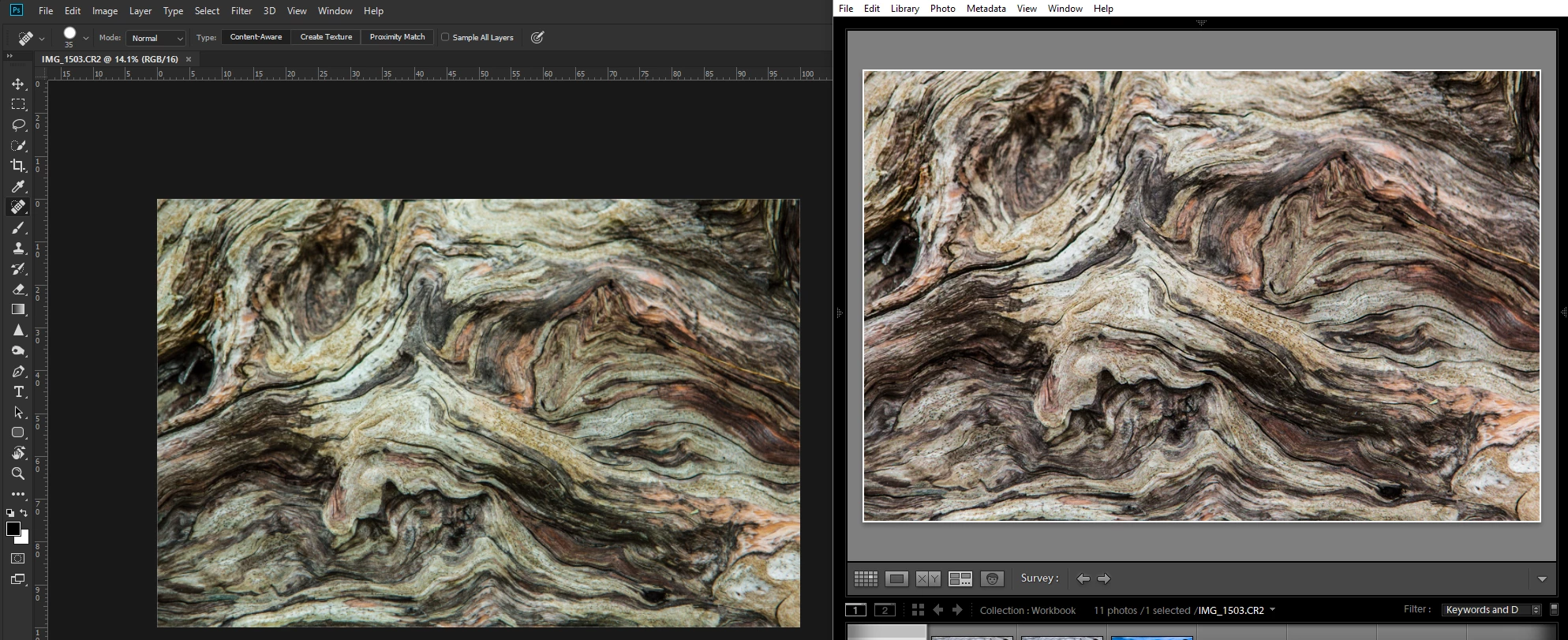
Task: Enable Sample All Layers checkbox
Action: pos(445,37)
